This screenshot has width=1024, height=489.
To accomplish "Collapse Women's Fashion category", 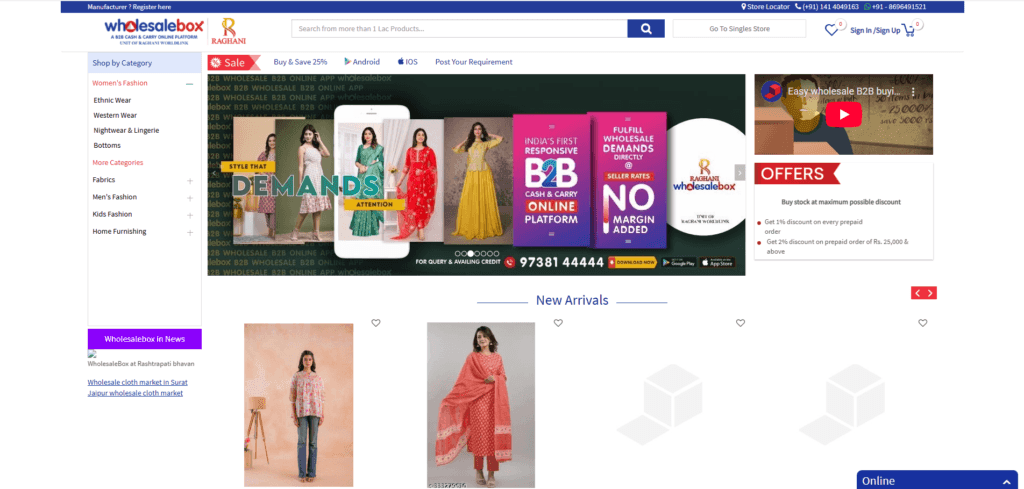I will click(189, 84).
